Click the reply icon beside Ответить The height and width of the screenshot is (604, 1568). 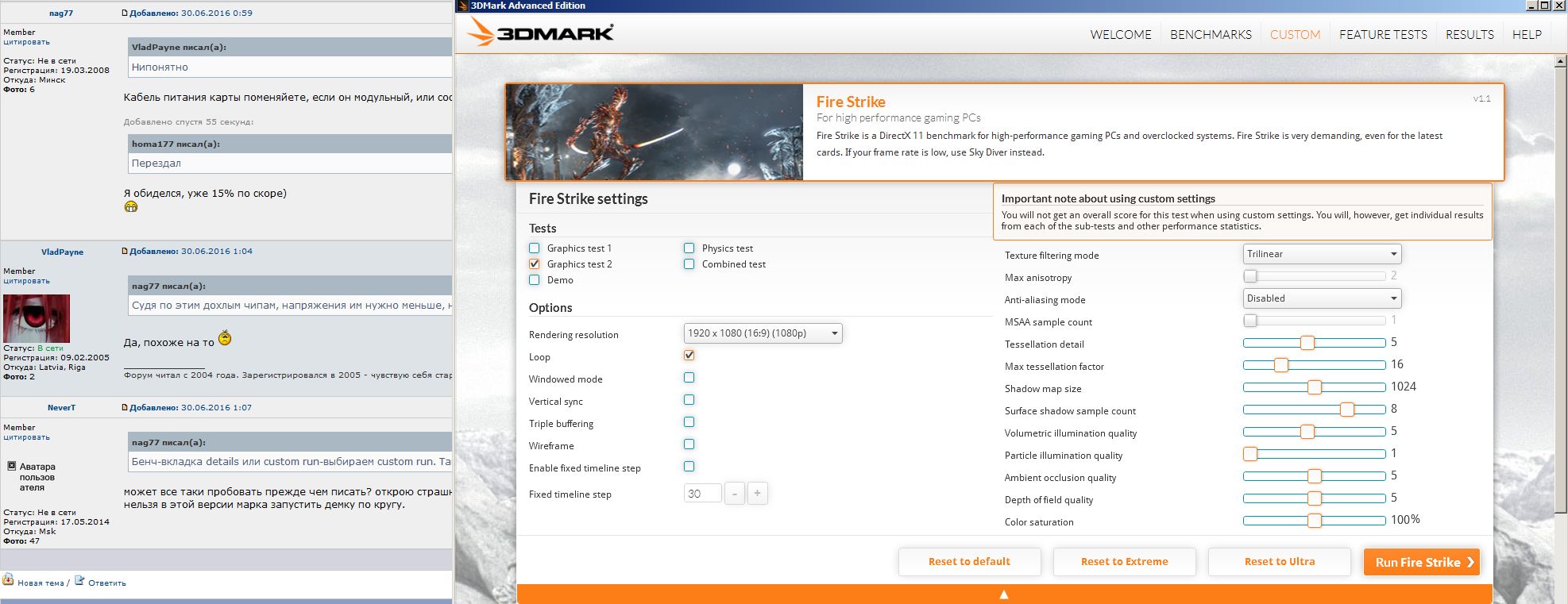[79, 581]
